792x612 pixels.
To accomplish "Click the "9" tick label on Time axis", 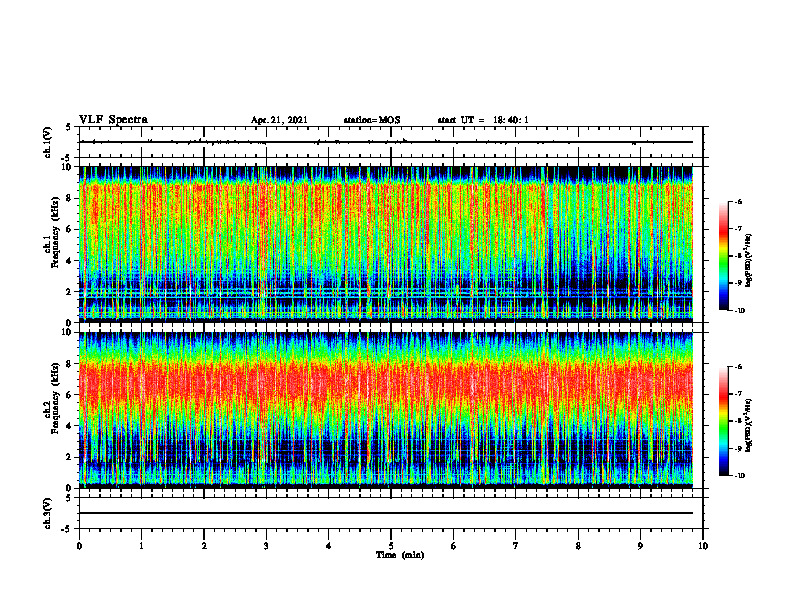I will [640, 546].
